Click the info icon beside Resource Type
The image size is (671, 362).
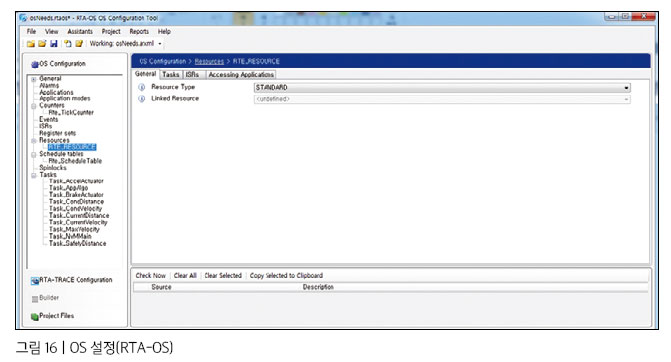click(142, 87)
